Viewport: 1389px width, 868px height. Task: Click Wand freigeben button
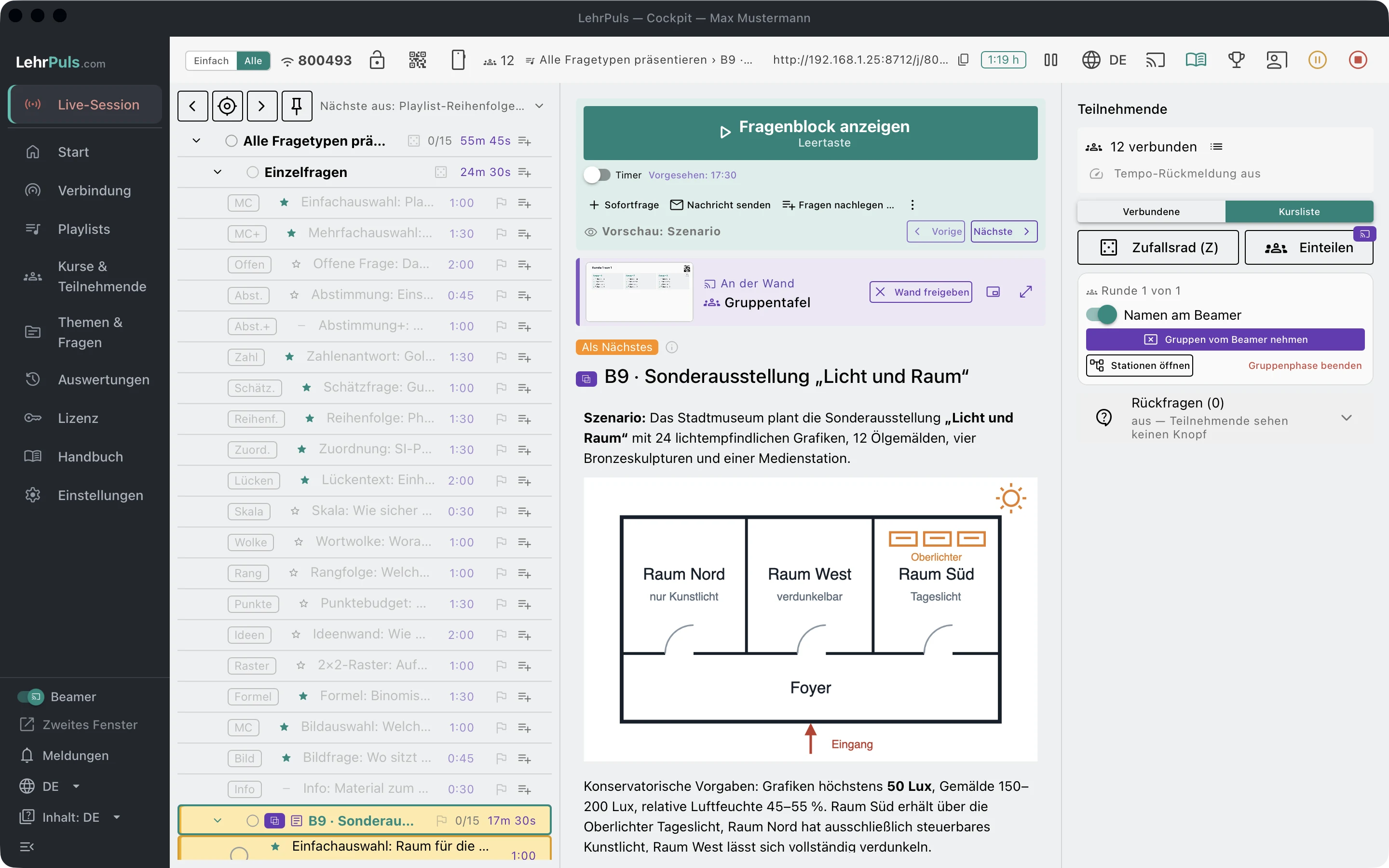click(921, 292)
